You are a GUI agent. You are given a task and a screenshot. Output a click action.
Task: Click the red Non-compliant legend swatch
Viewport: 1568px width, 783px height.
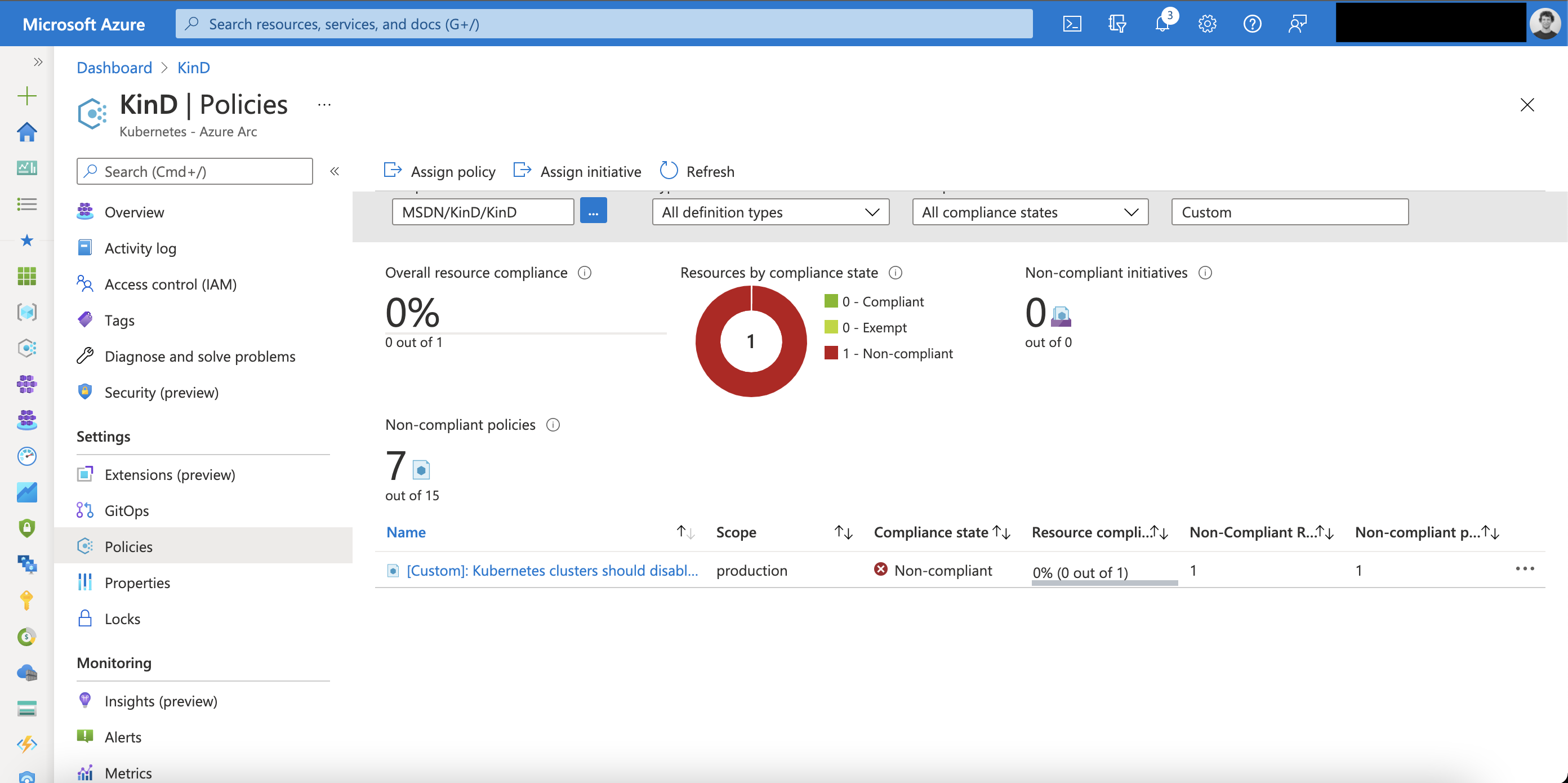tap(831, 353)
